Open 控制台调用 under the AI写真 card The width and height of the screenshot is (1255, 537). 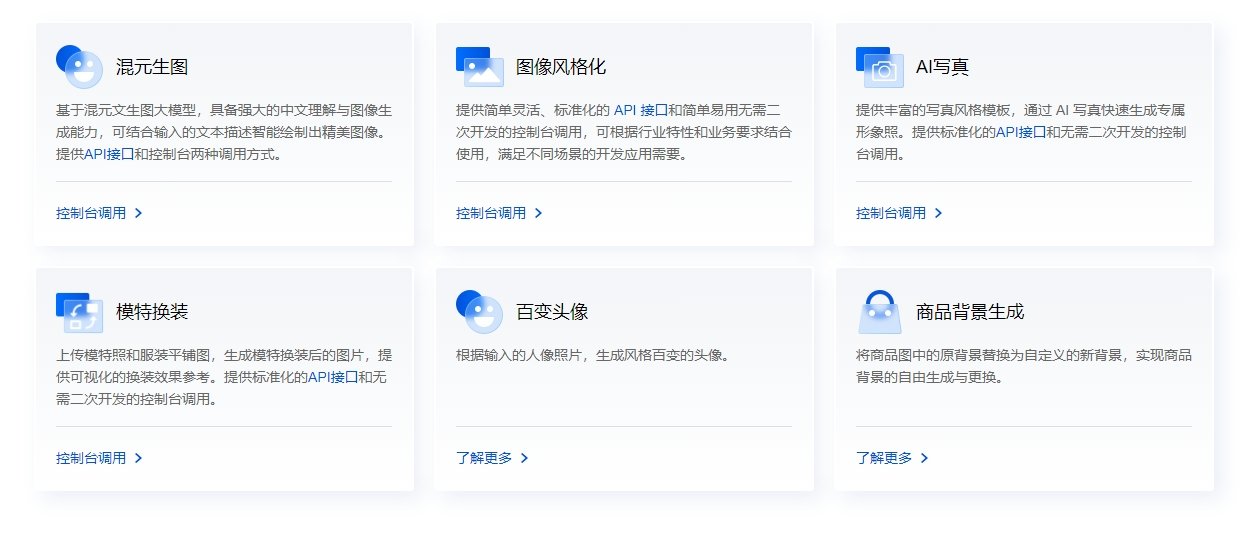pyautogui.click(x=891, y=213)
